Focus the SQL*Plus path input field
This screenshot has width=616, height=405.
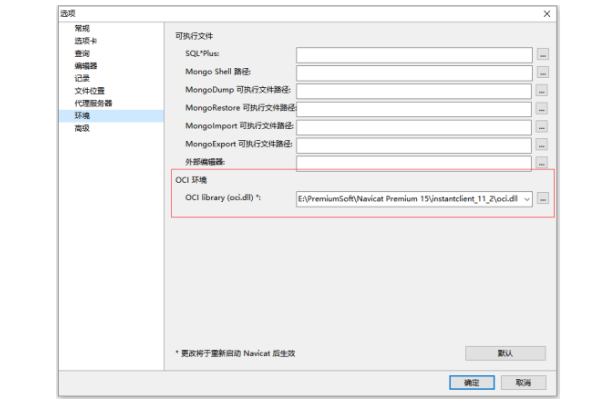[x=414, y=55]
